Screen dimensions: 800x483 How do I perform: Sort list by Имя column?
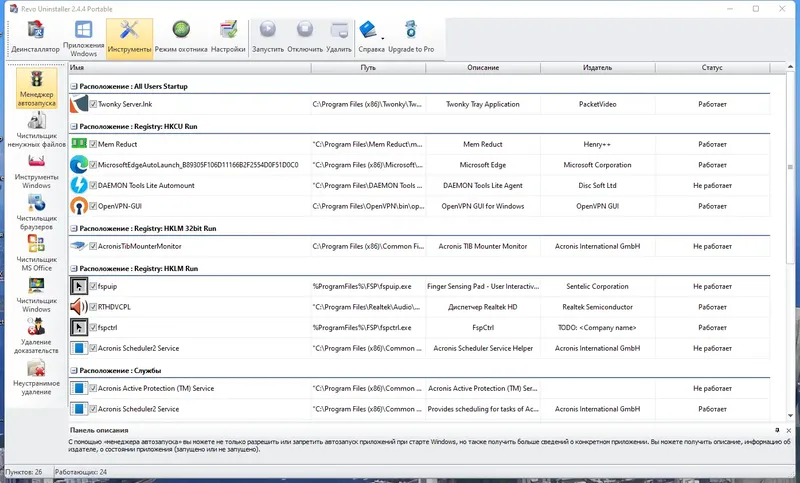pyautogui.click(x=190, y=67)
